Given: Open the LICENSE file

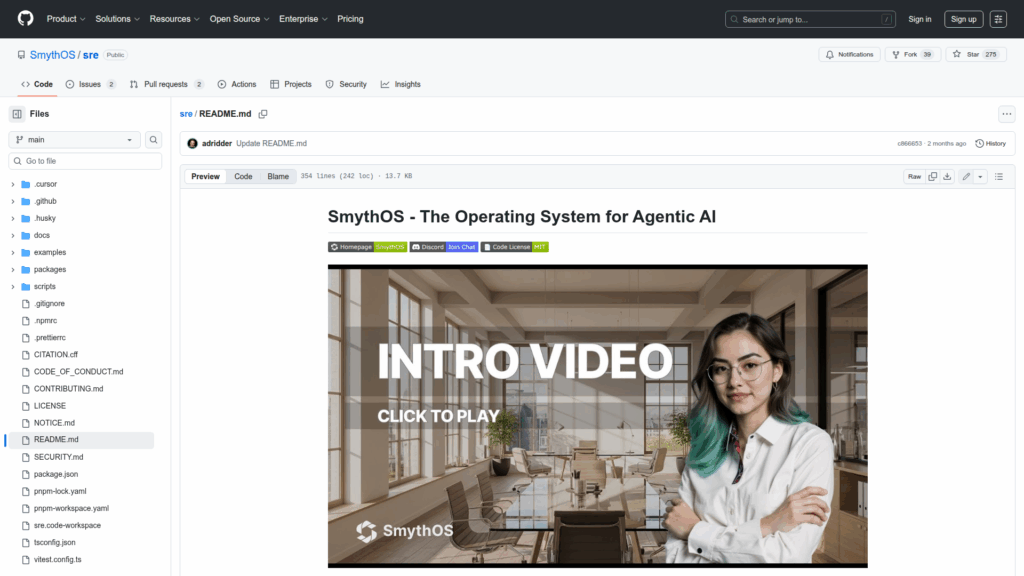Looking at the screenshot, I should (50, 406).
